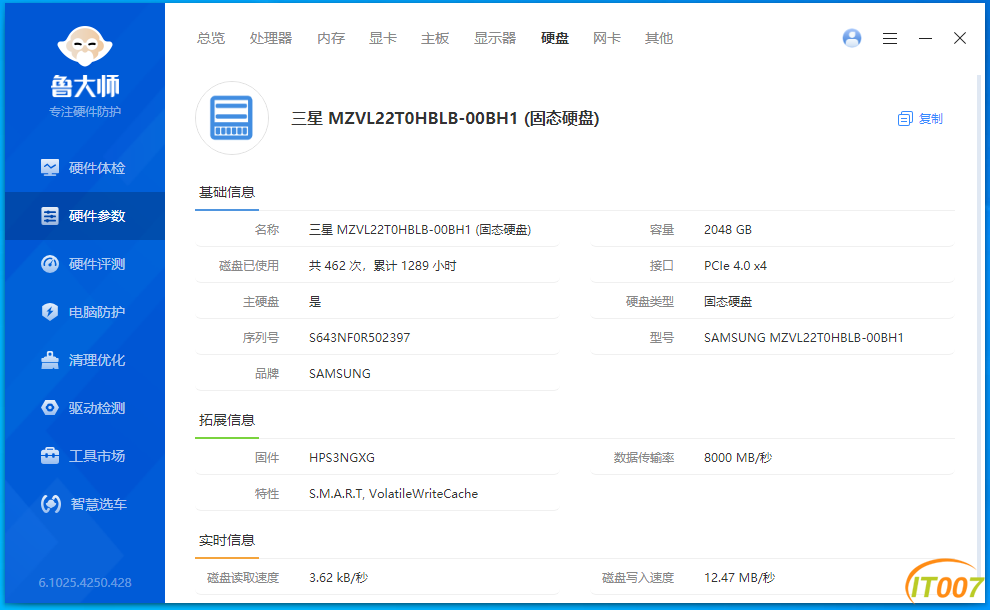Click the 拓展信息 section heading
Screen dimensions: 990x610
pos(227,420)
